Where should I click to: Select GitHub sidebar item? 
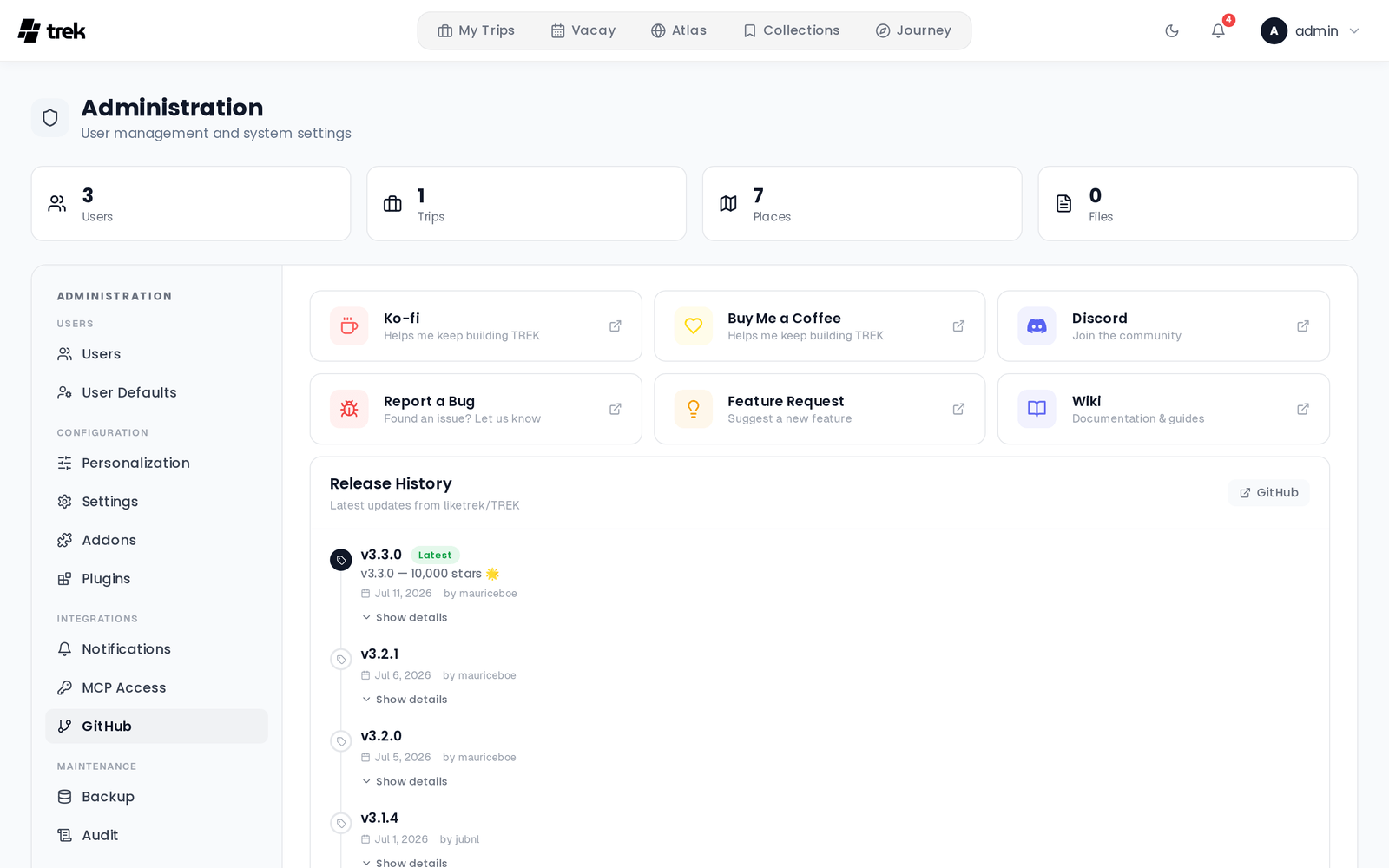[x=156, y=727]
